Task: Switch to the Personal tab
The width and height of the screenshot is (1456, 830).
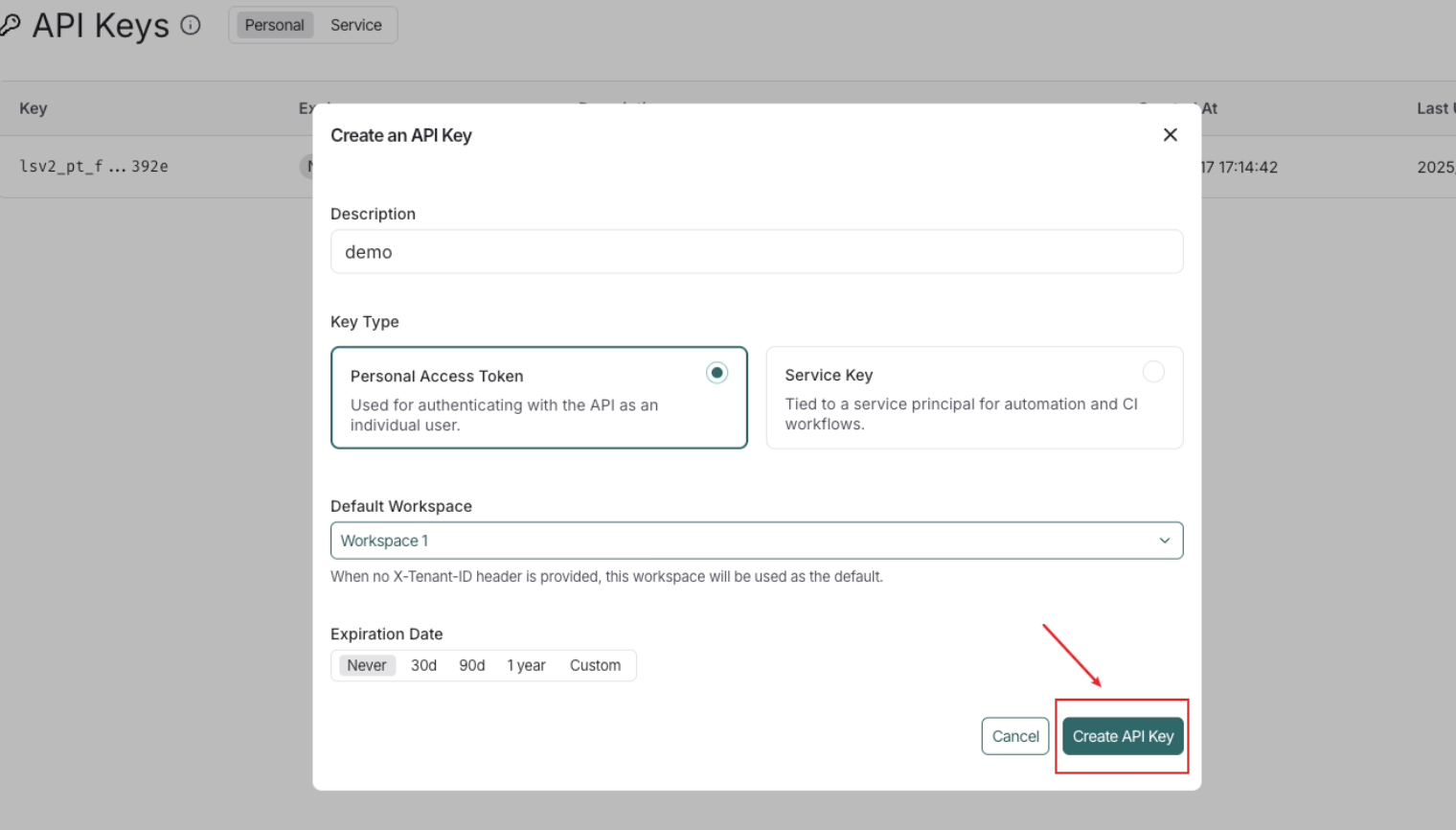Action: tap(274, 25)
